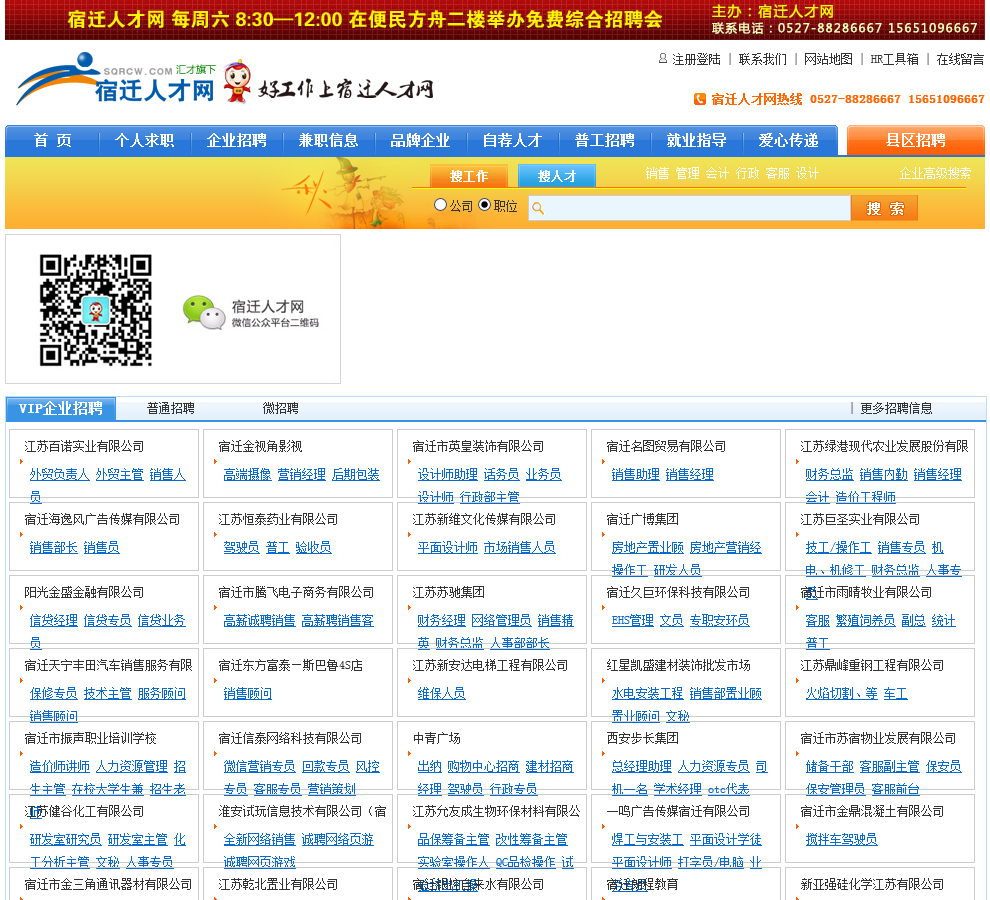Click the 注册登陆 link
990x900 pixels.
tap(696, 59)
